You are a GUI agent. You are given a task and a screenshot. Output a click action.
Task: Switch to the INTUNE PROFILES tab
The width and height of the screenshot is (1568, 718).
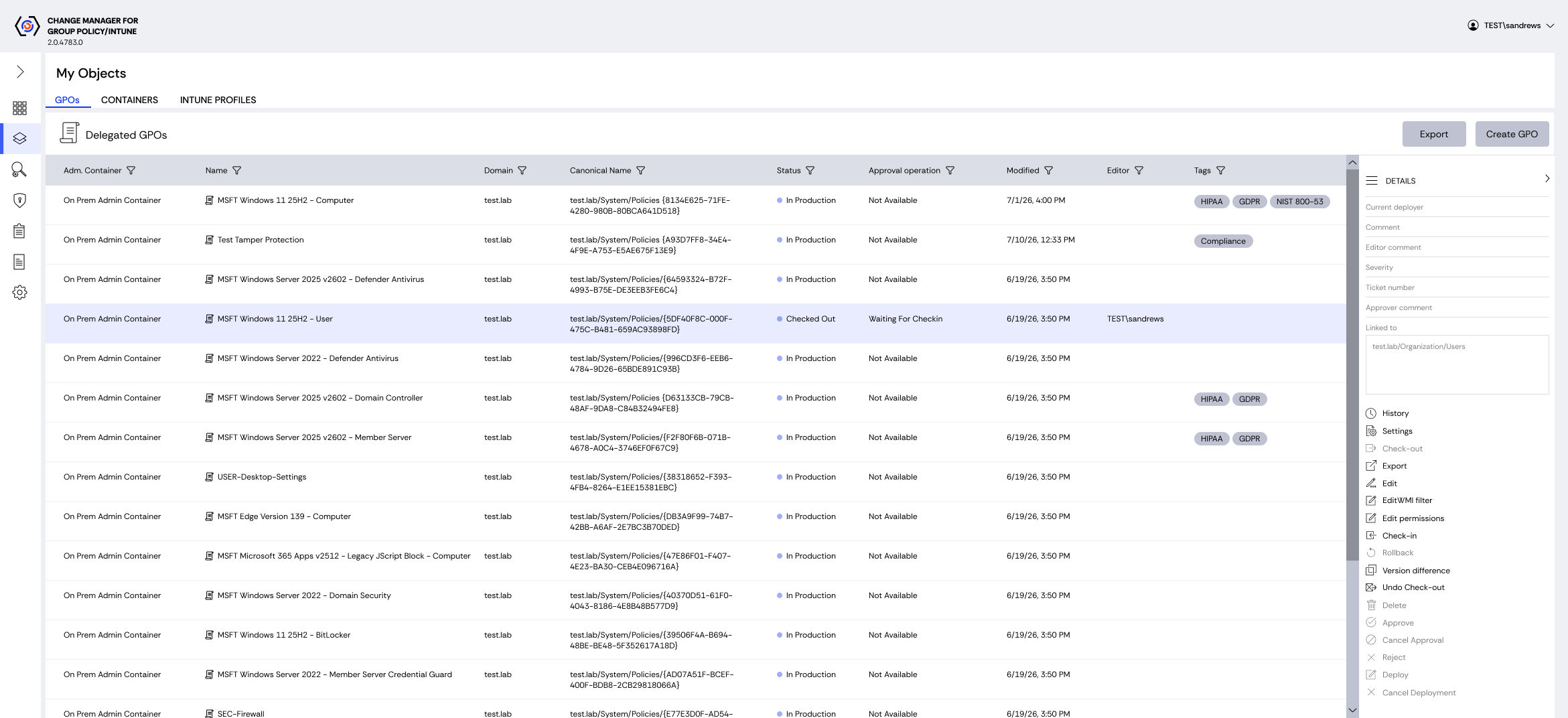point(218,100)
